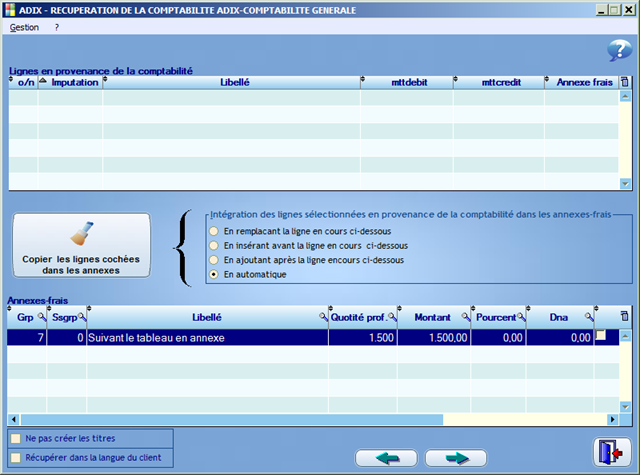Click the magnifier in Pourcent column
This screenshot has height=475, width=640.
pyautogui.click(x=521, y=317)
